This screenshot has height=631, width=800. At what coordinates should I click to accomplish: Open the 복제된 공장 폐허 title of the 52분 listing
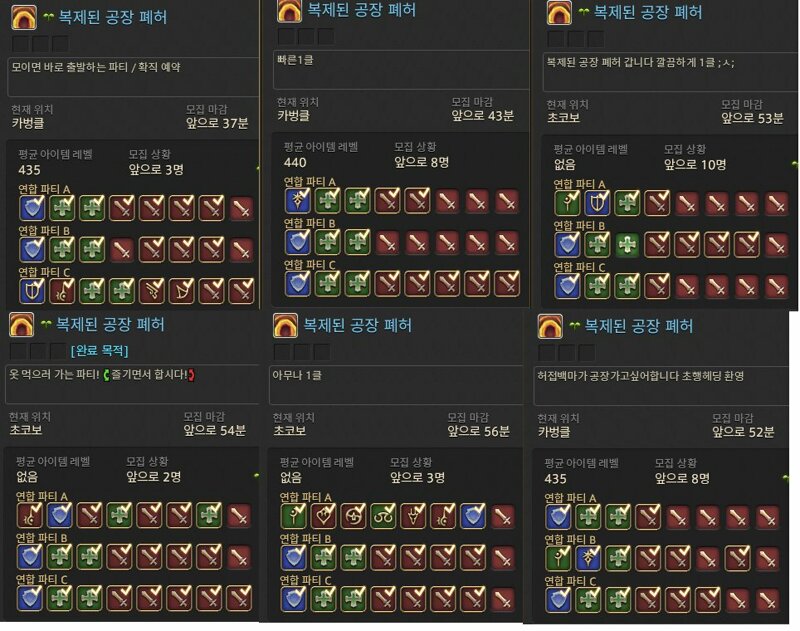pos(638,326)
